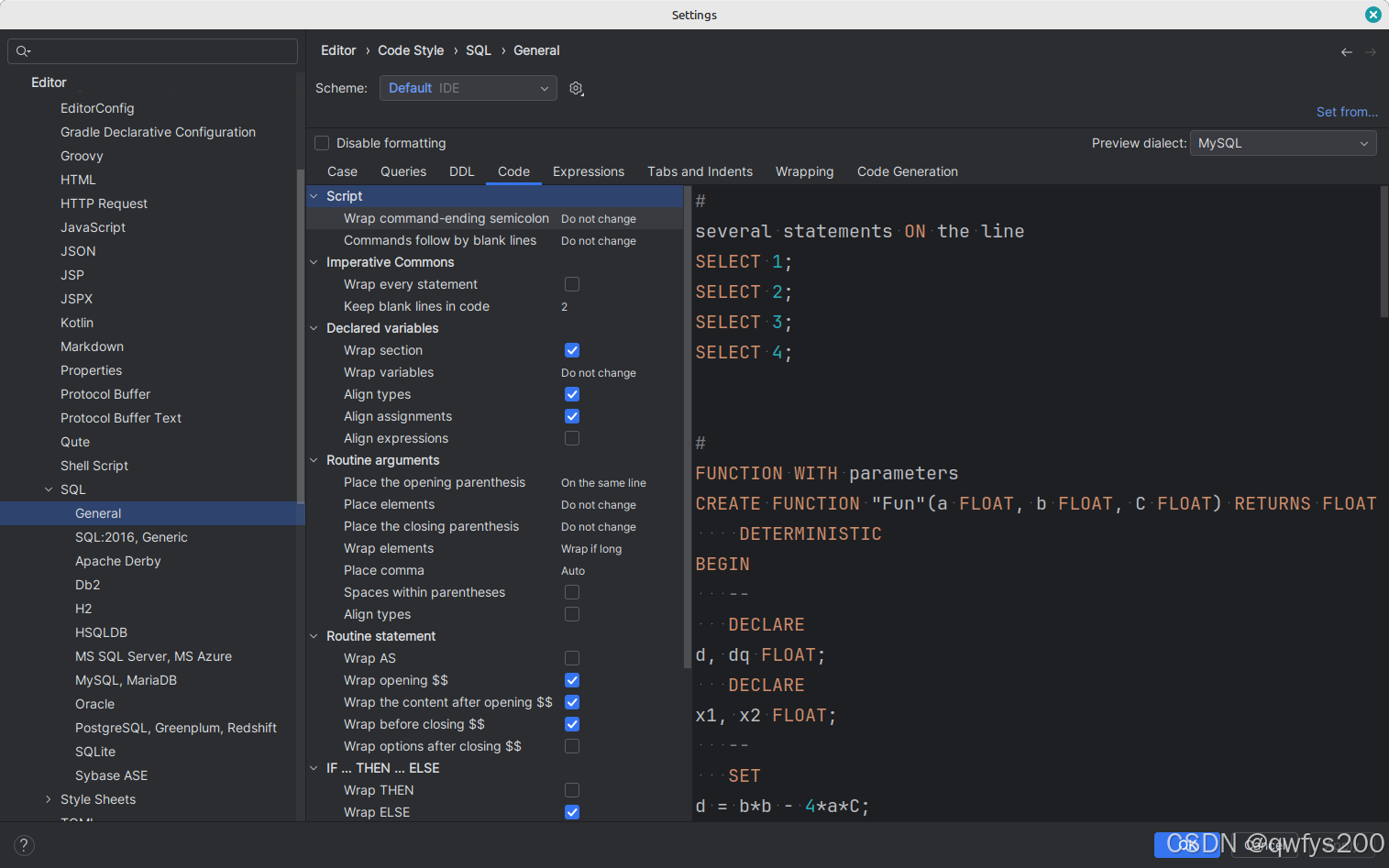
Task: Select JavaScript code style item
Action: click(93, 227)
